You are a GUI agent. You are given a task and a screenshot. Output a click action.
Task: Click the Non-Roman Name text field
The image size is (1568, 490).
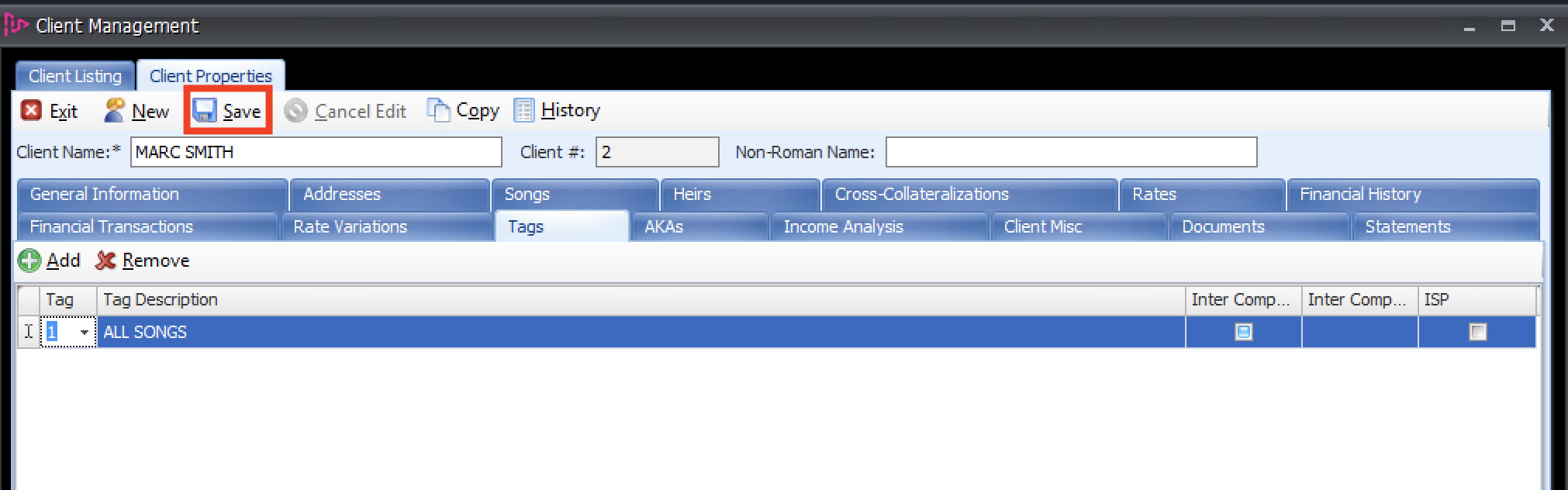[x=1070, y=152]
